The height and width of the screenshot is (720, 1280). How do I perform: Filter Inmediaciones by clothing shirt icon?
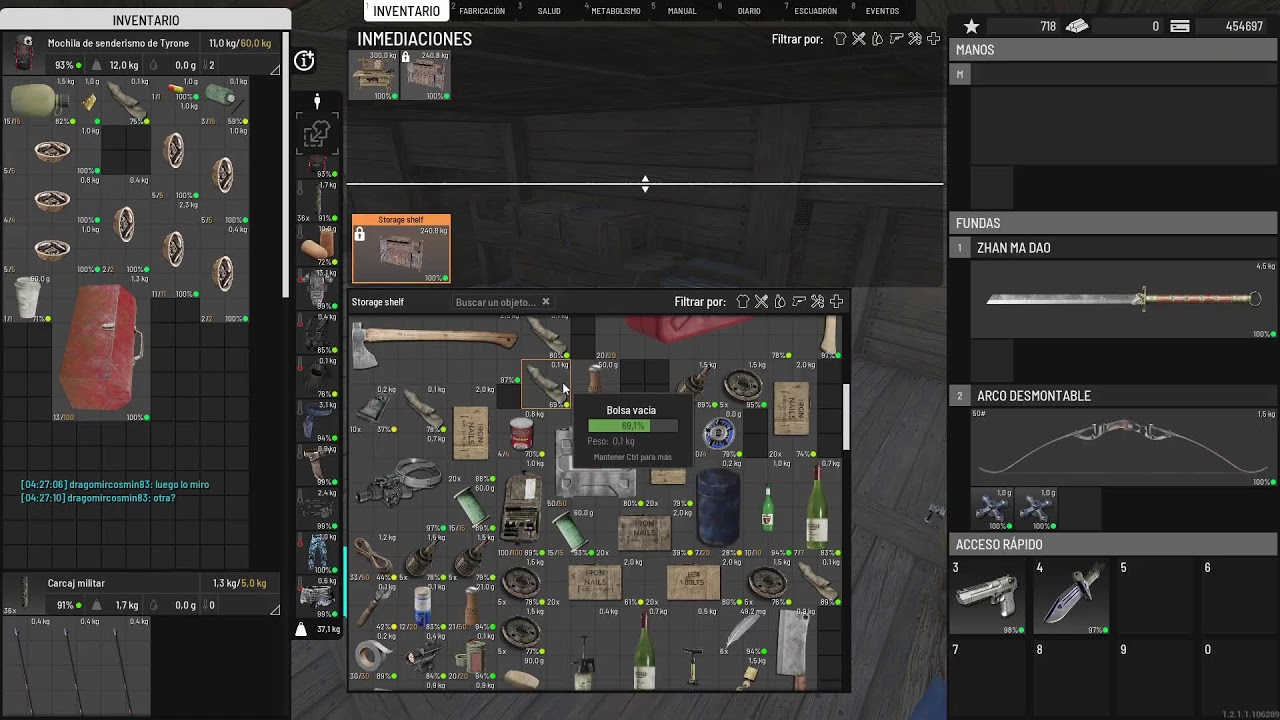(x=840, y=39)
